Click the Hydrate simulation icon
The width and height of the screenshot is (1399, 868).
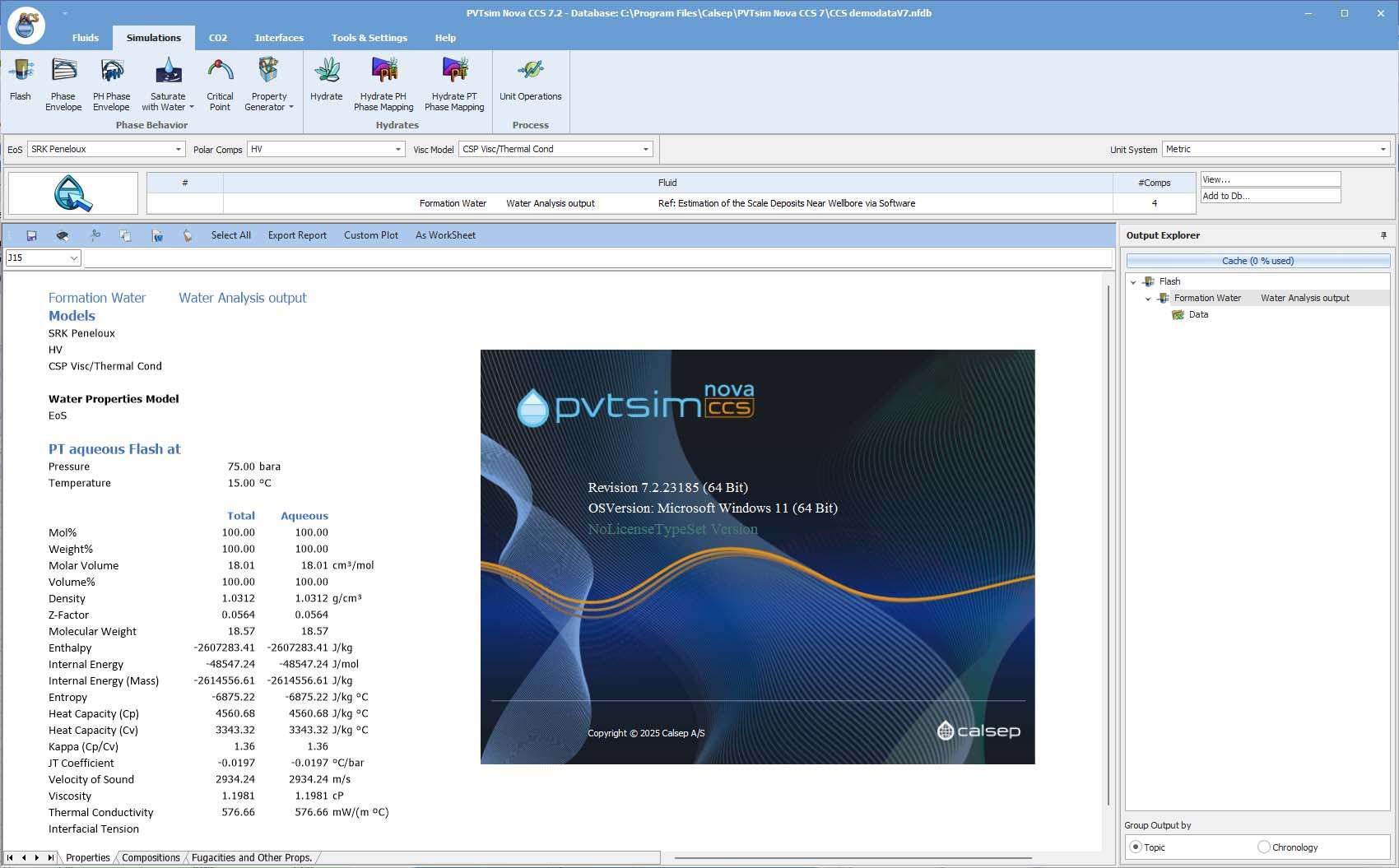click(x=327, y=81)
